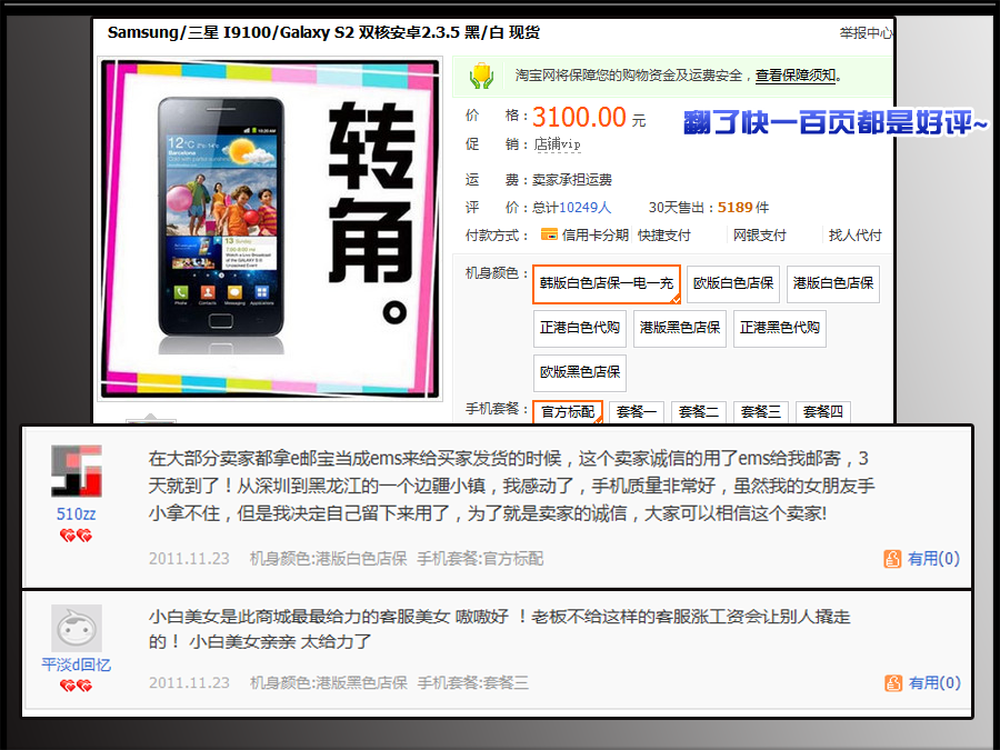
Task: Select 正港黑色代购 color option
Action: 779,328
